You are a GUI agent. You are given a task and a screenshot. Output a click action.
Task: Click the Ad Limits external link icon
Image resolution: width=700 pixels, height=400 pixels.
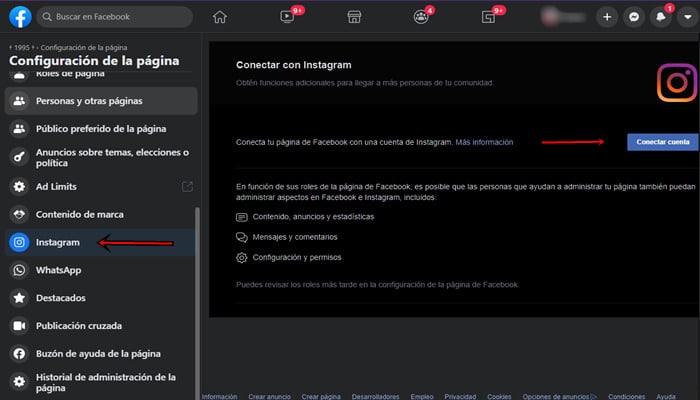pyautogui.click(x=188, y=187)
